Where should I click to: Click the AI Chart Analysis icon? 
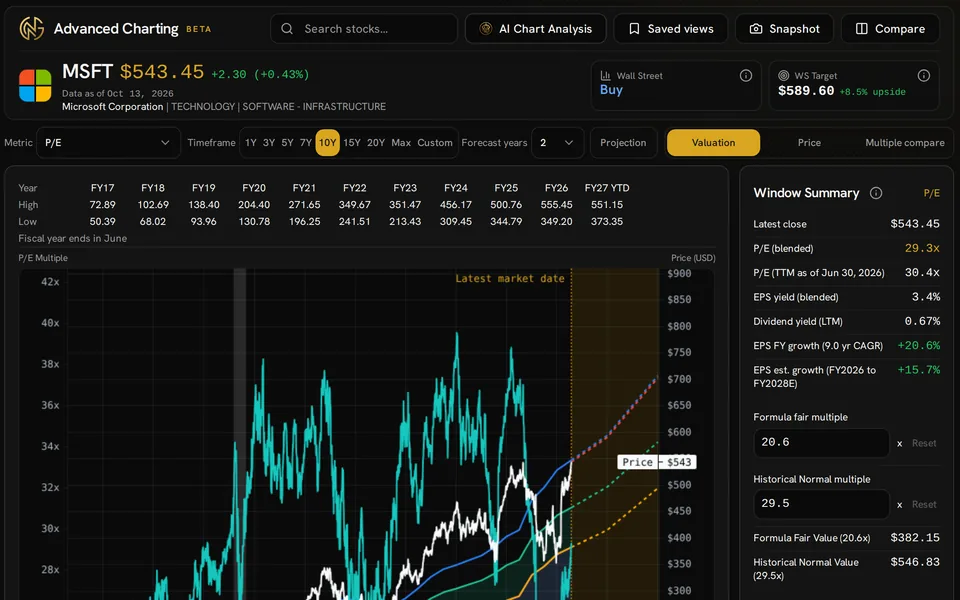point(486,29)
